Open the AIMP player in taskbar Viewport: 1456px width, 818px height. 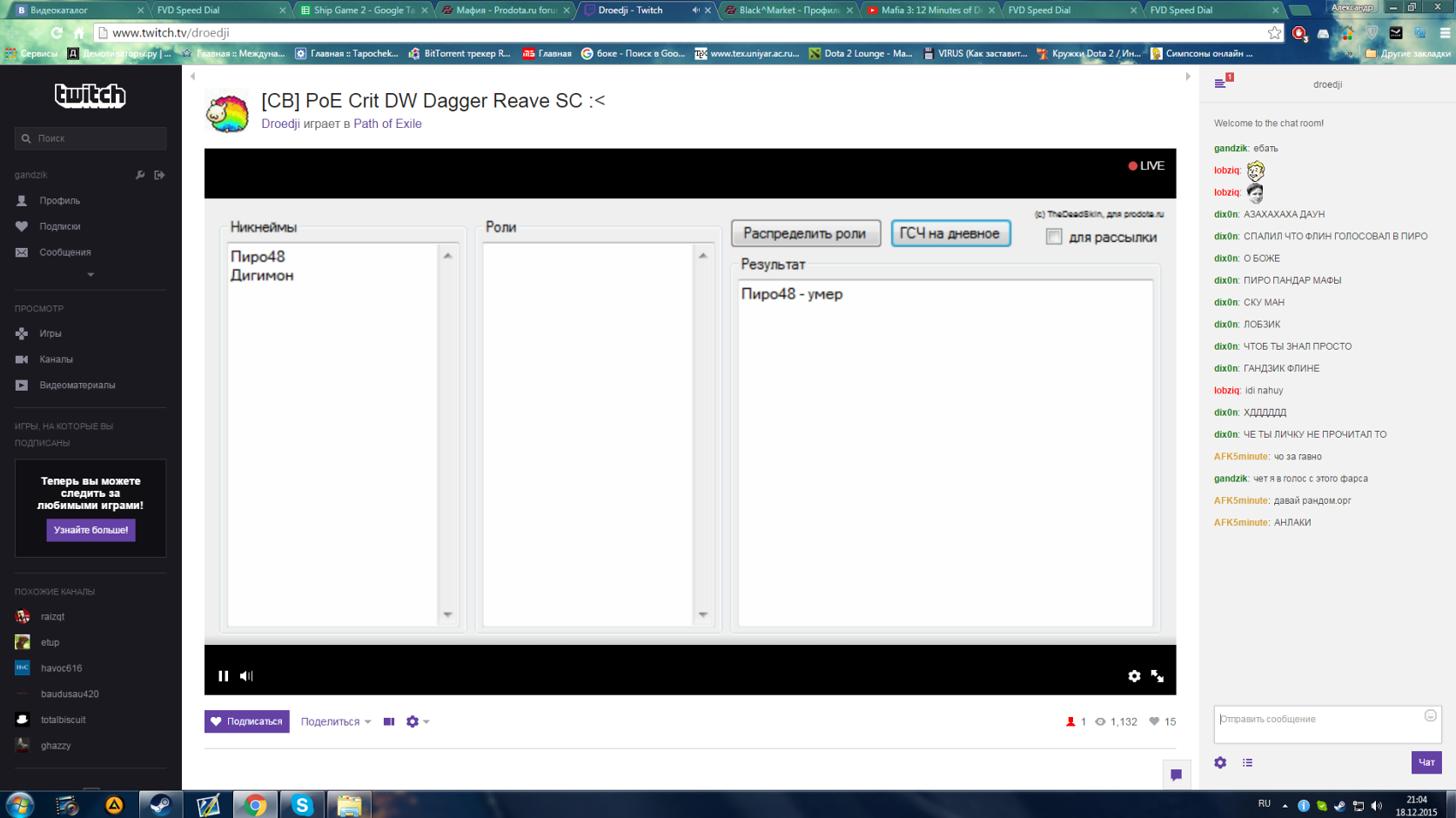114,805
